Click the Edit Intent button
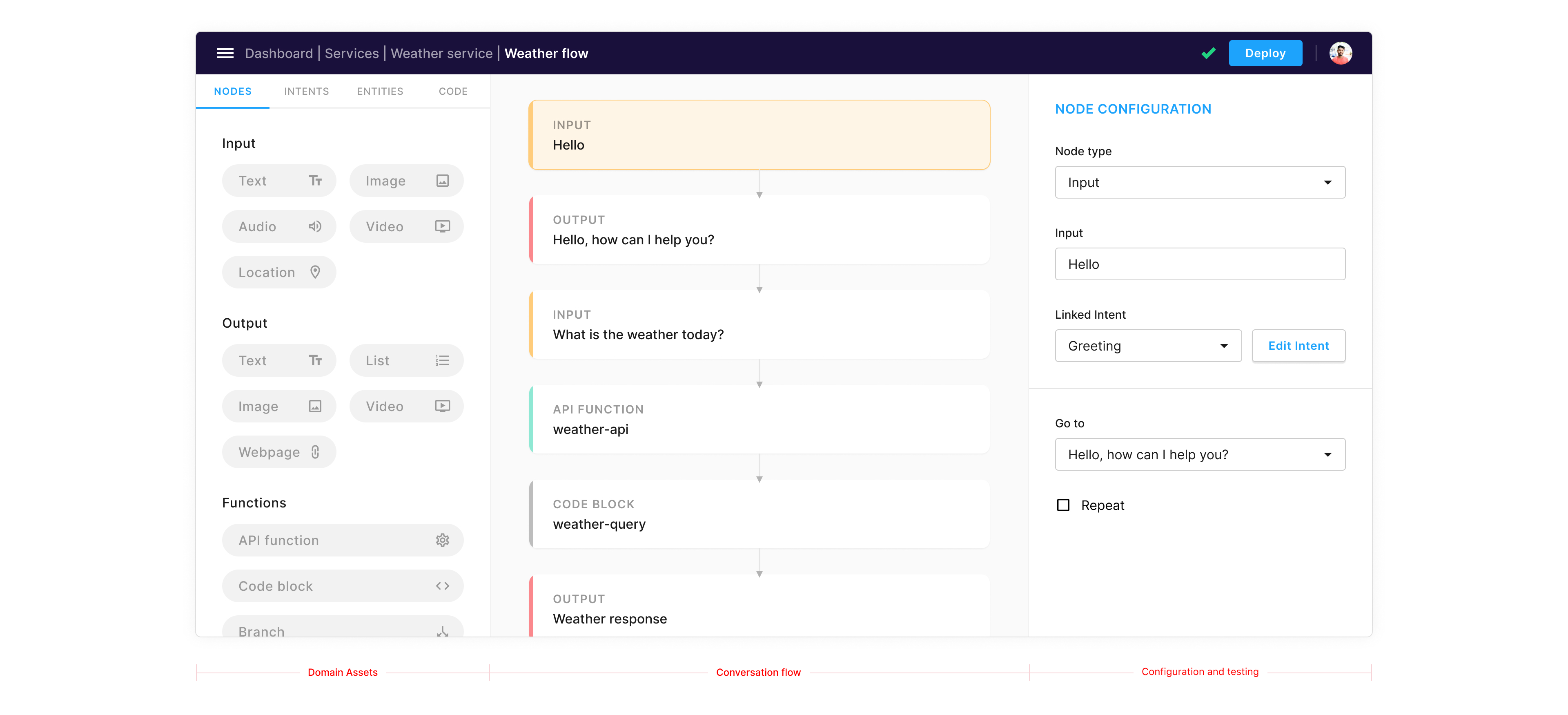Screen dimensions: 1568x715 [x=1298, y=346]
